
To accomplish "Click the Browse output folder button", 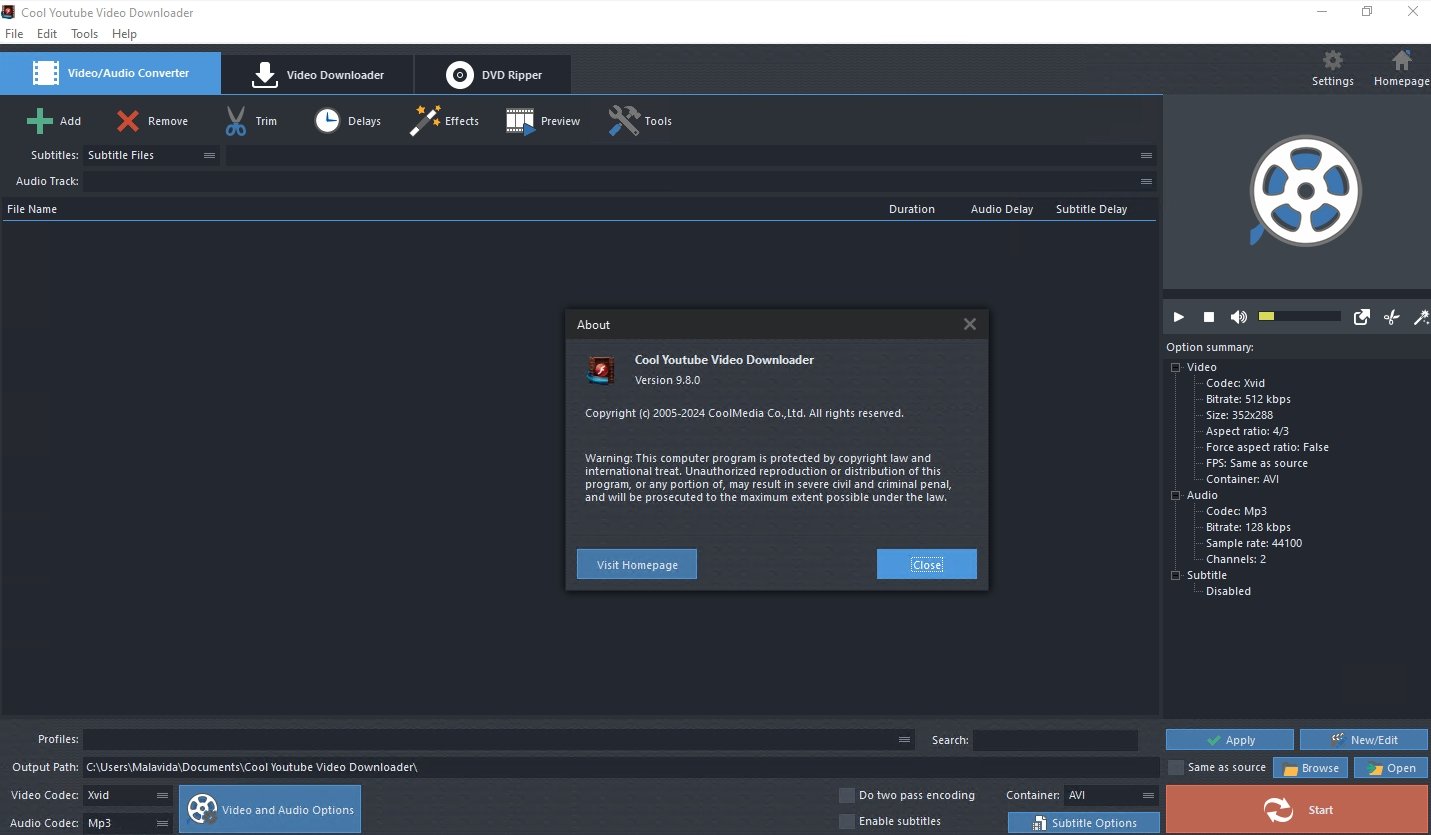I will pos(1310,768).
